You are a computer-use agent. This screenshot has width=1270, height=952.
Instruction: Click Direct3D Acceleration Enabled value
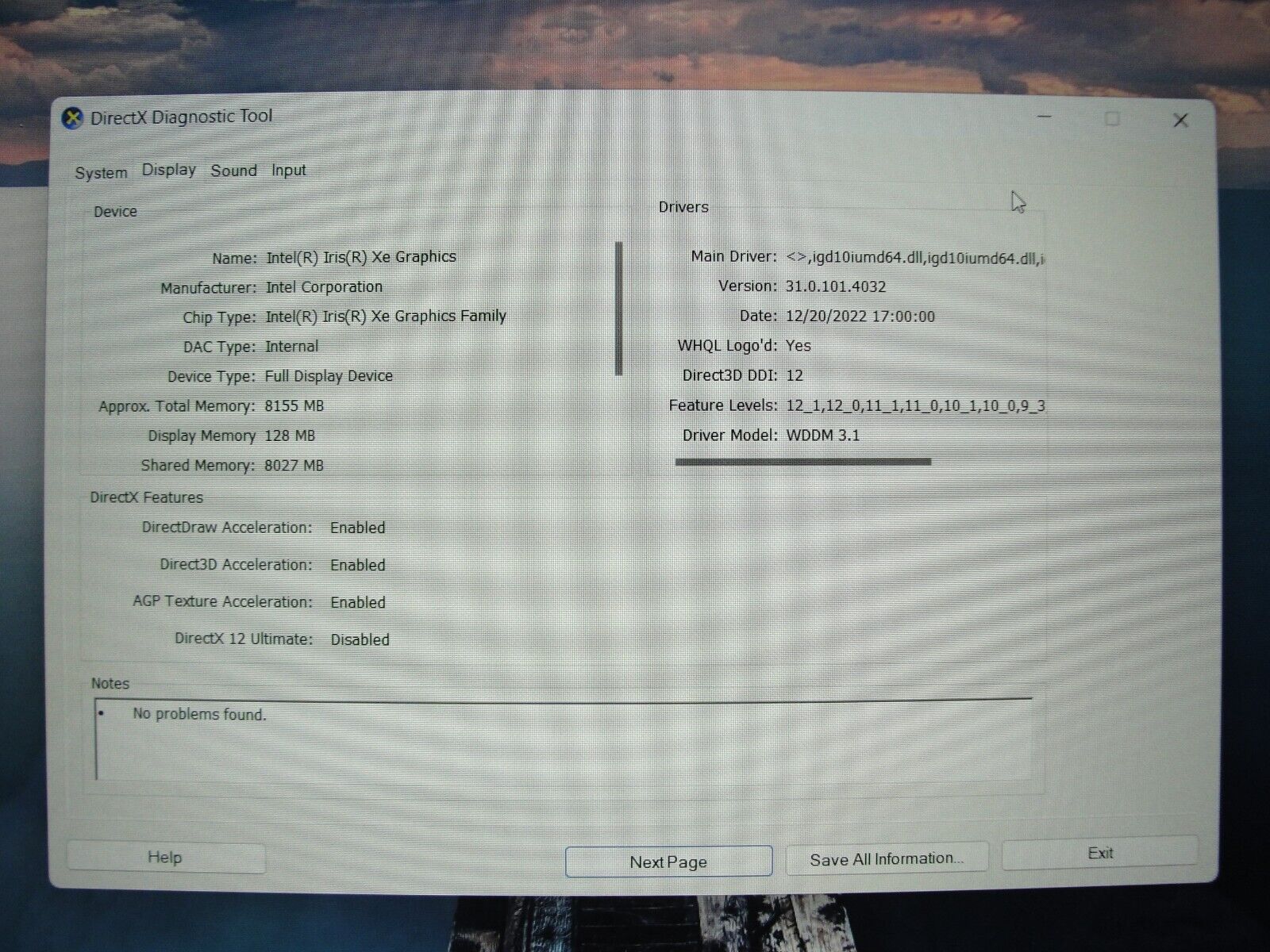click(358, 566)
